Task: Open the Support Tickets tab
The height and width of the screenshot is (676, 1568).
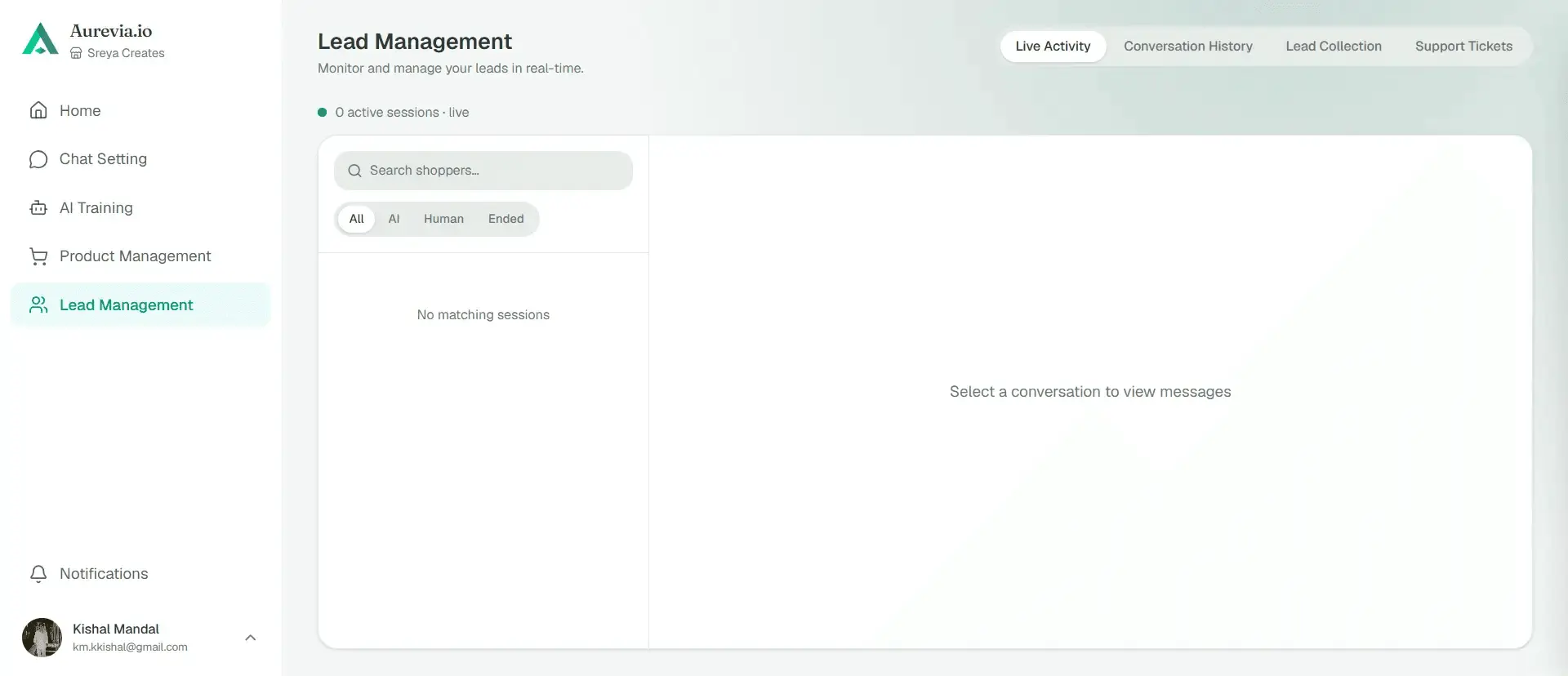Action: click(x=1463, y=47)
